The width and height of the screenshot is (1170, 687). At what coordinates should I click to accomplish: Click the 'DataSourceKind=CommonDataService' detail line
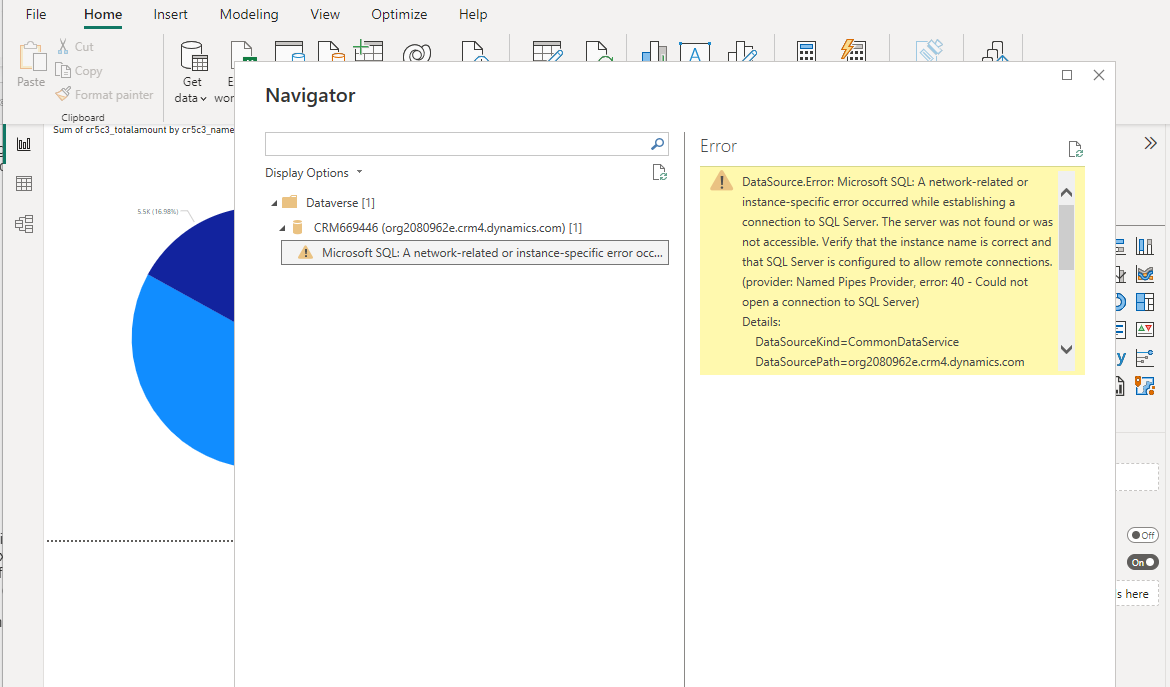[x=857, y=342]
